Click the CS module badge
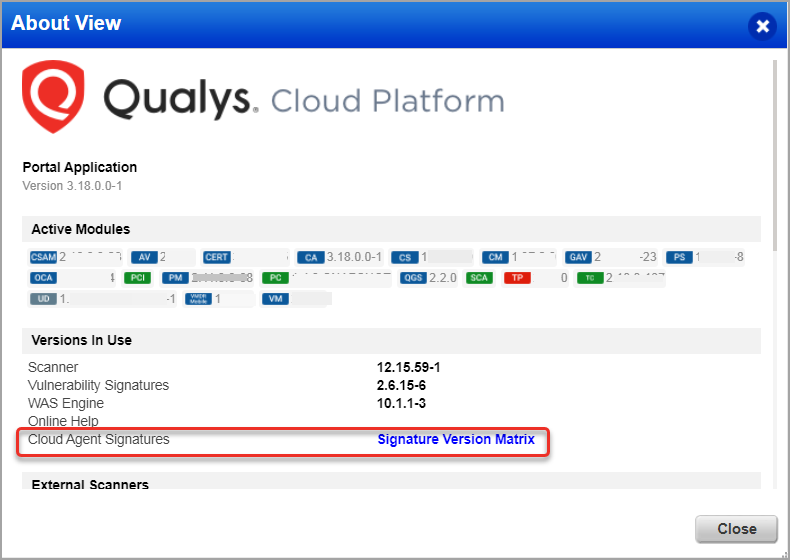The image size is (790, 560). [405, 258]
